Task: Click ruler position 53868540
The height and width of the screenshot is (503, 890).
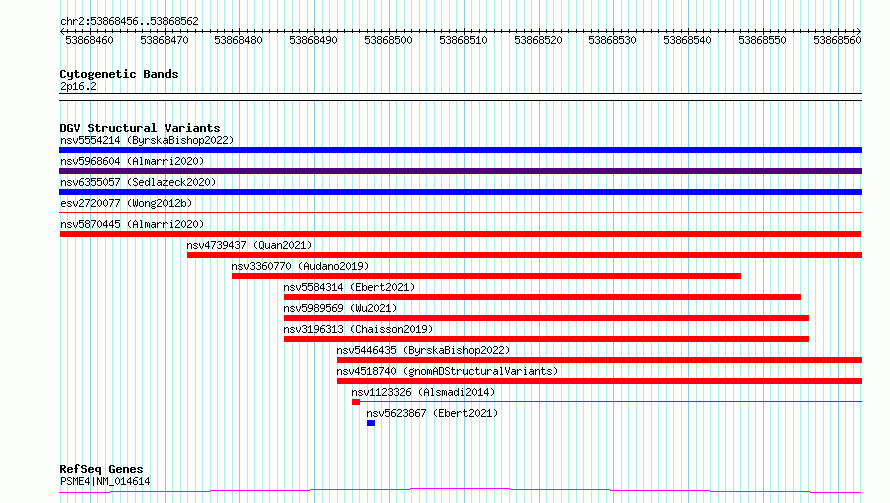Action: 687,40
